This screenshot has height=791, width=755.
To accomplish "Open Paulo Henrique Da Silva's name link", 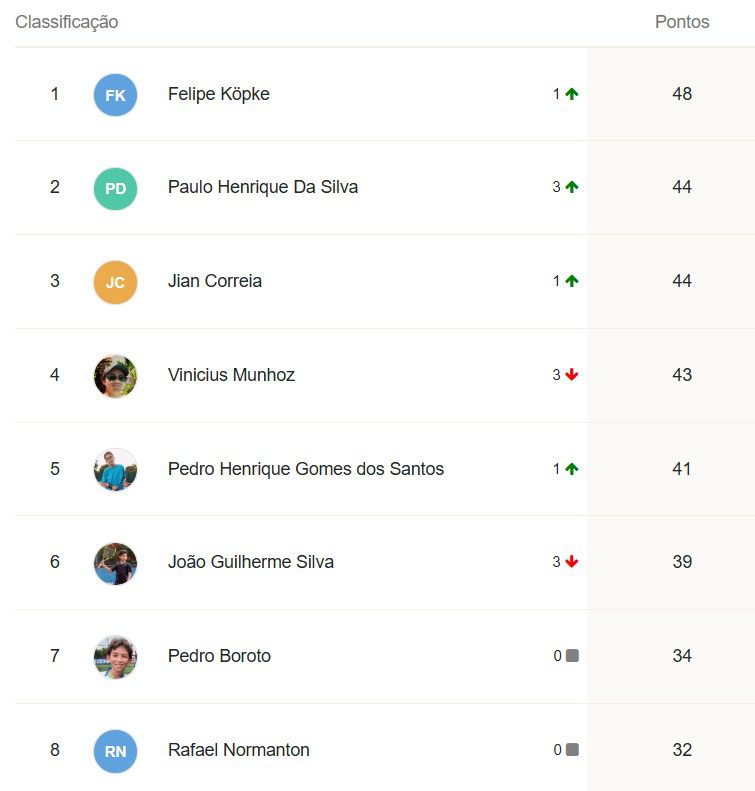I will [263, 187].
